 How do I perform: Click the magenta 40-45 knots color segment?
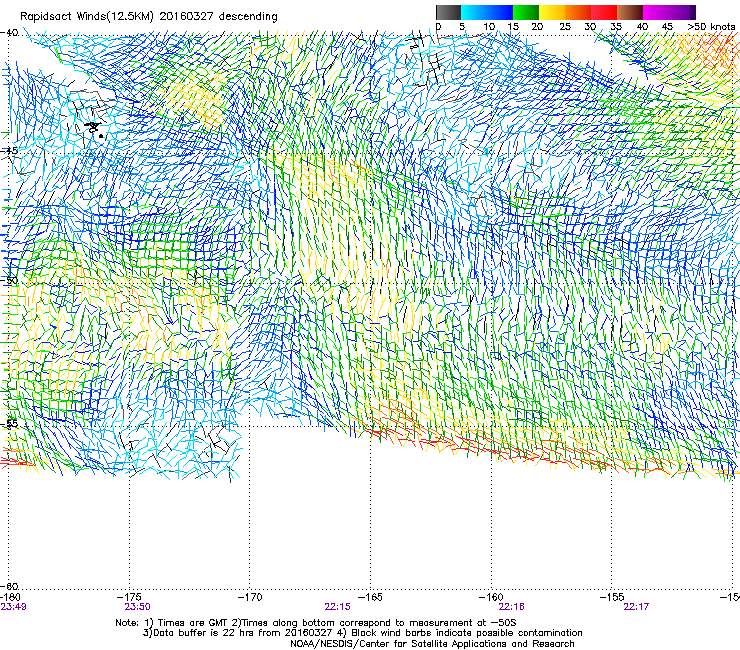click(656, 12)
